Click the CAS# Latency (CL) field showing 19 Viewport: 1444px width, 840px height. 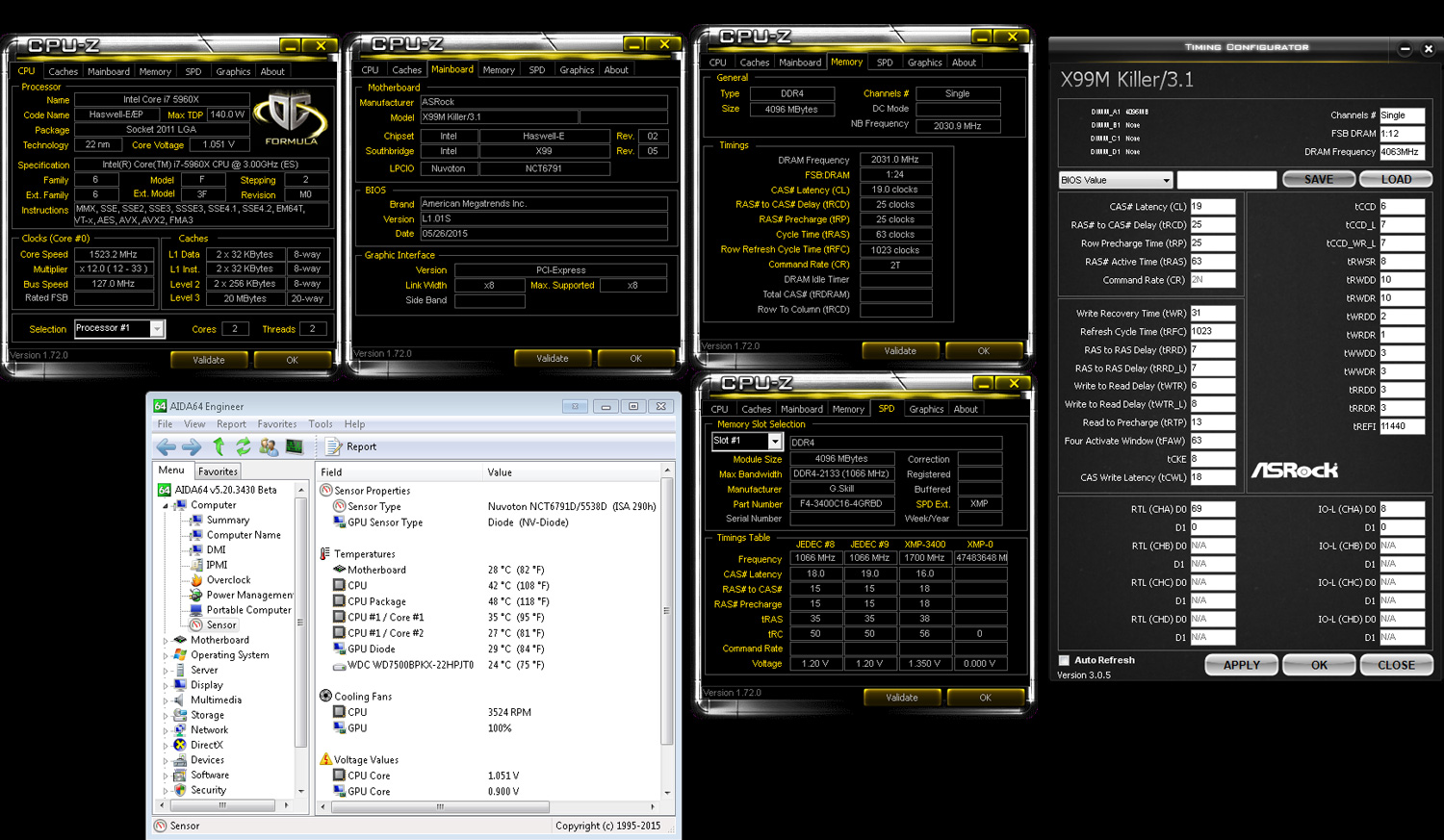(x=1213, y=207)
